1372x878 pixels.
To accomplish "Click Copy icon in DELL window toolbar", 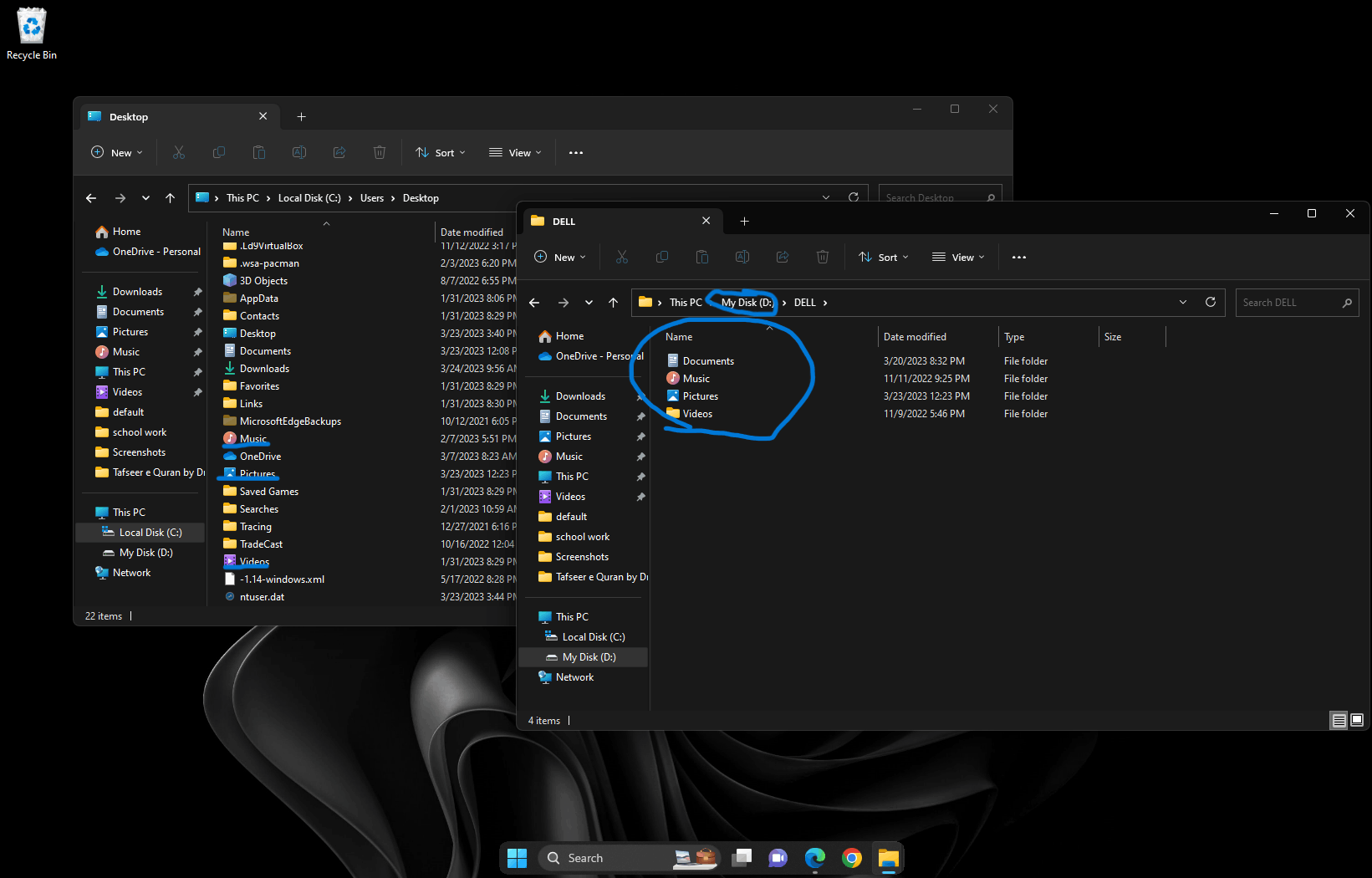I will coord(662,257).
